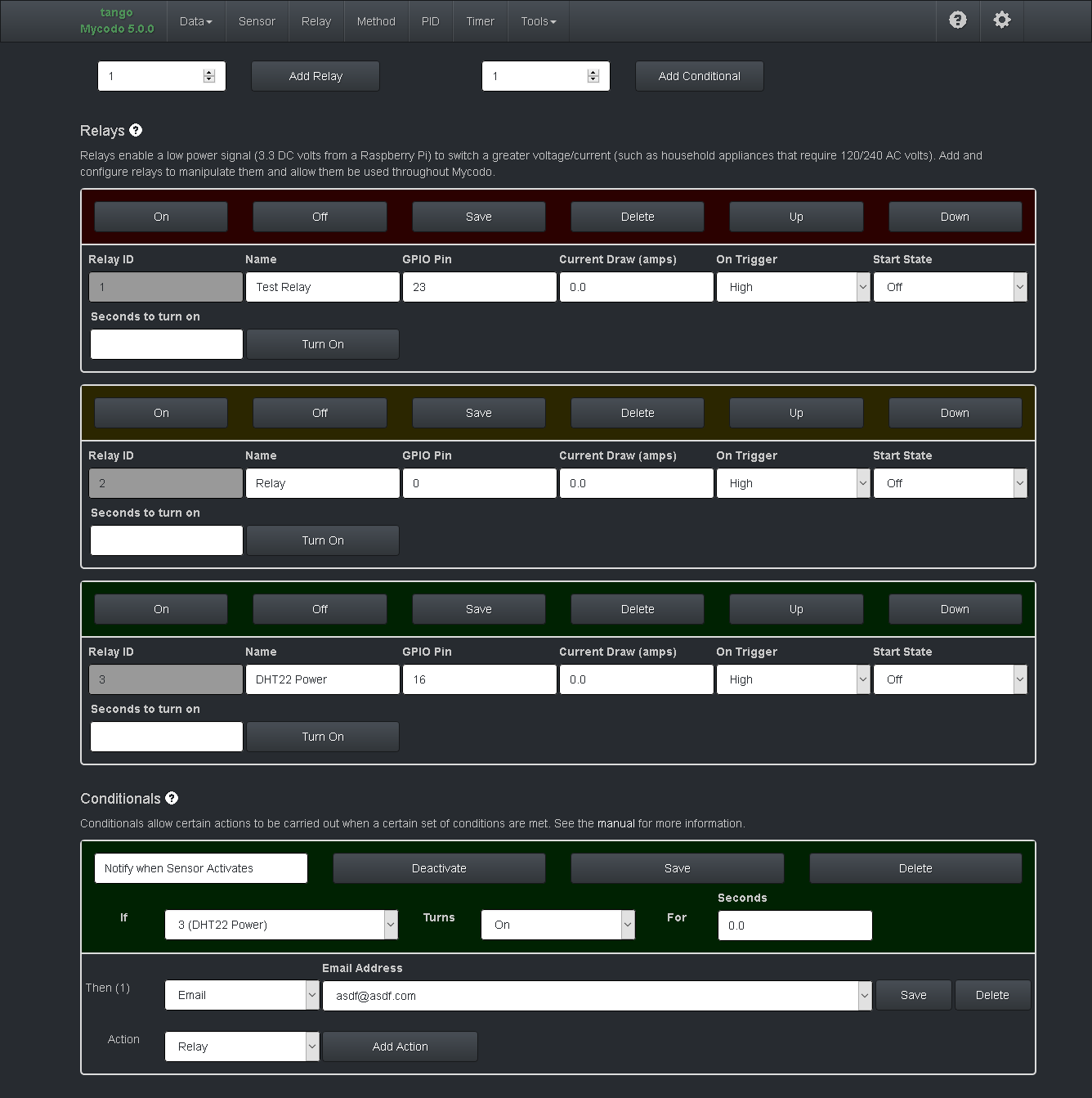Viewport: 1092px width, 1098px height.
Task: Open the manual link in Conditionals description
Action: coord(616,823)
